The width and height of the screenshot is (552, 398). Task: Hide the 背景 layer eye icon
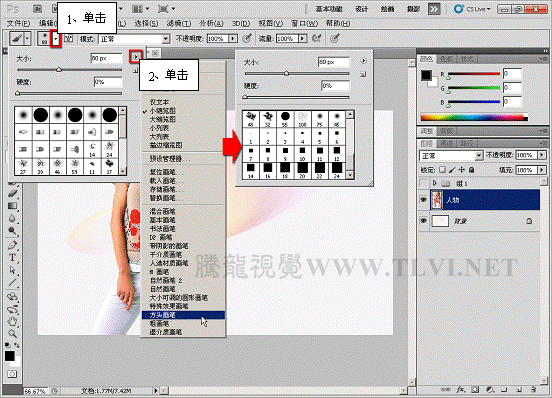point(424,221)
